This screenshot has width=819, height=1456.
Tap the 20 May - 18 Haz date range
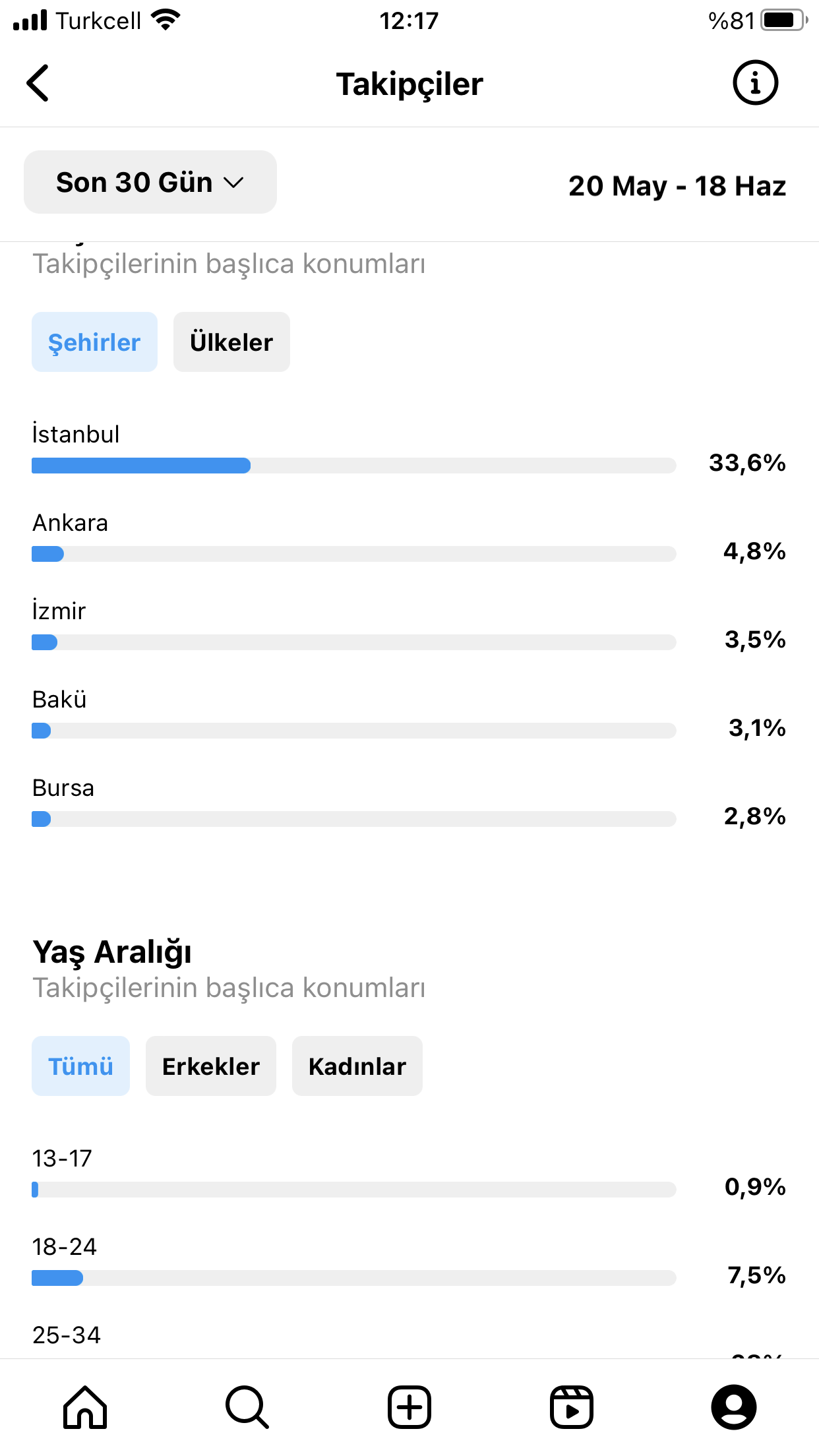[677, 186]
